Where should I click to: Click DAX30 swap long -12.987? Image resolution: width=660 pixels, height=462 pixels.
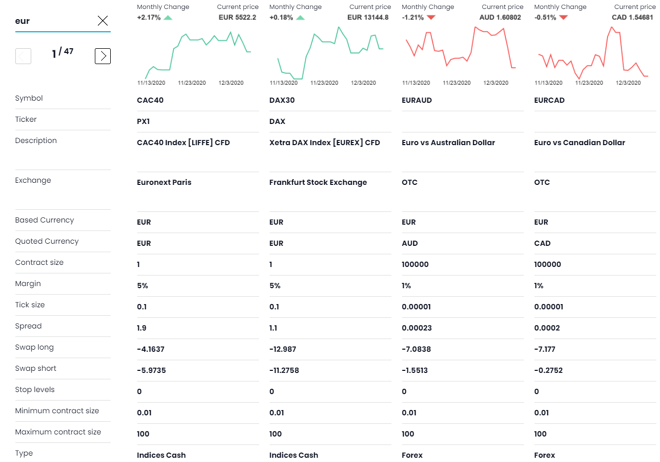tap(282, 349)
